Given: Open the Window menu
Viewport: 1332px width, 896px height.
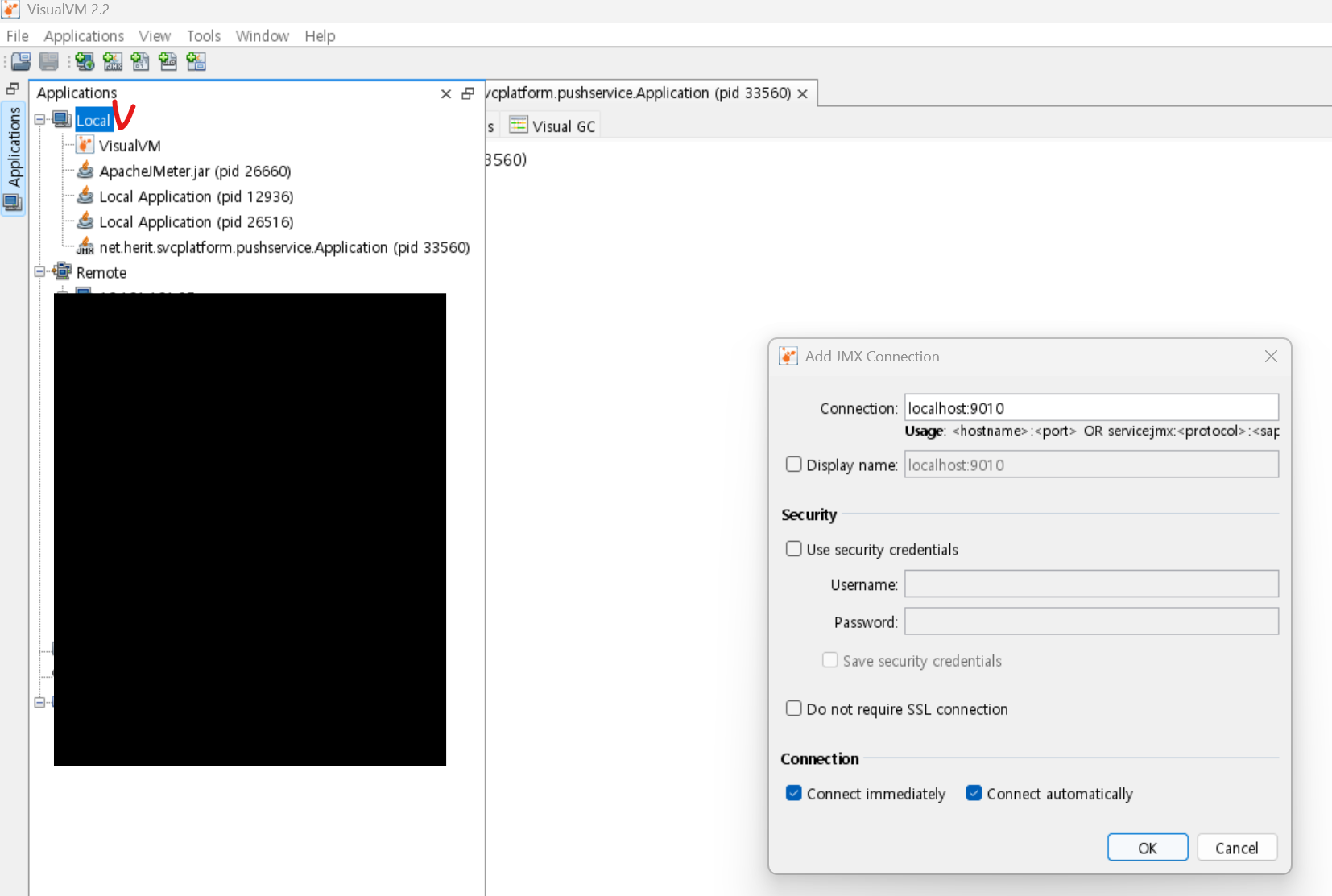Looking at the screenshot, I should click(263, 36).
